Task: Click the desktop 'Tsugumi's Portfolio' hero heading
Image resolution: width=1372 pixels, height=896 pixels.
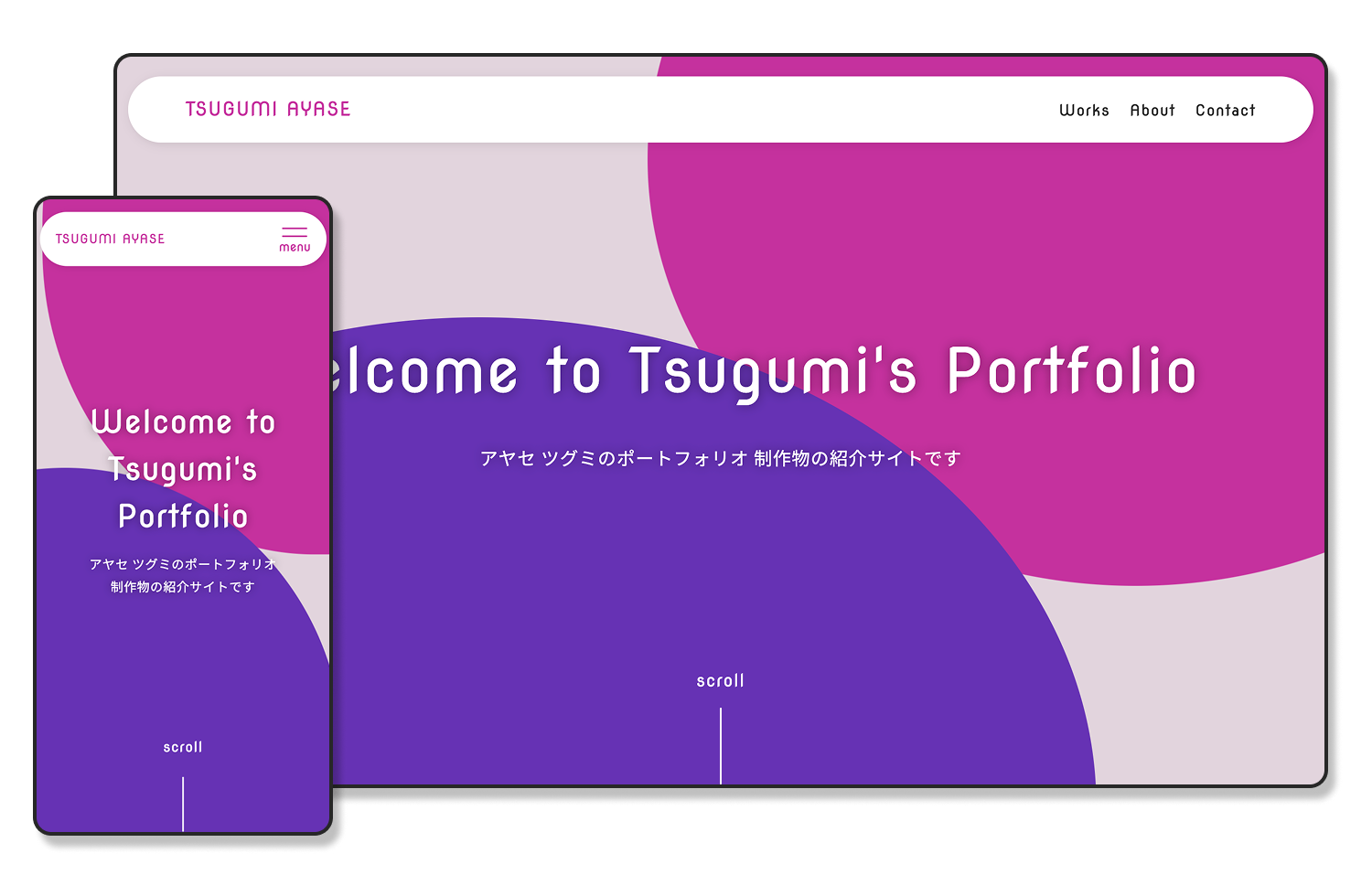Action: [913, 371]
